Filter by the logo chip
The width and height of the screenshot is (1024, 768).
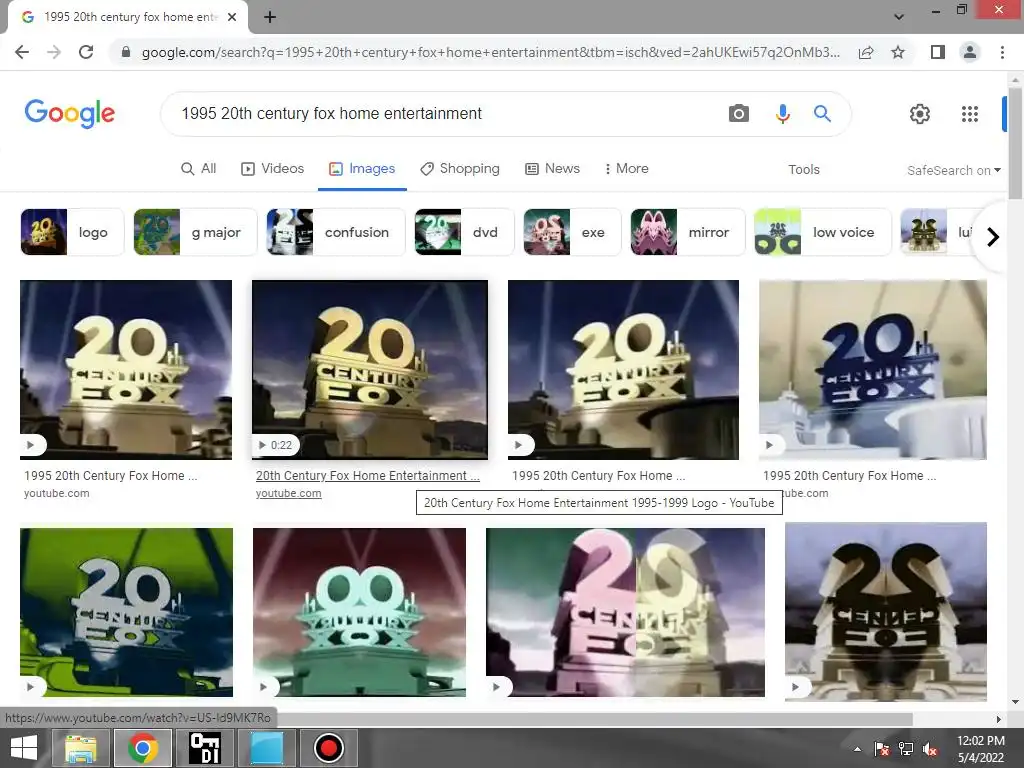72,232
